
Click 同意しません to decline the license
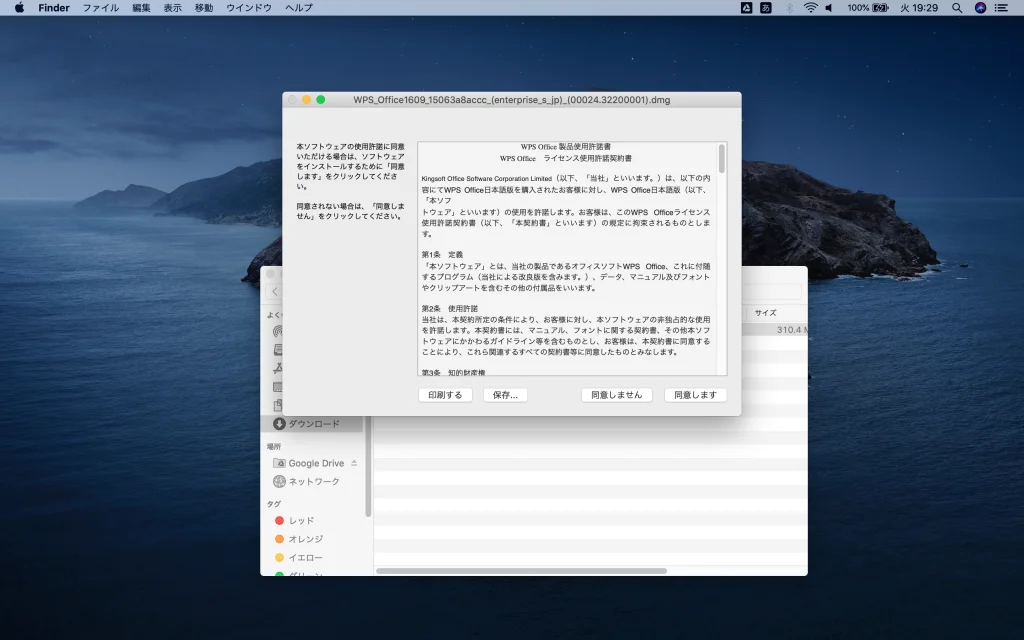[616, 395]
